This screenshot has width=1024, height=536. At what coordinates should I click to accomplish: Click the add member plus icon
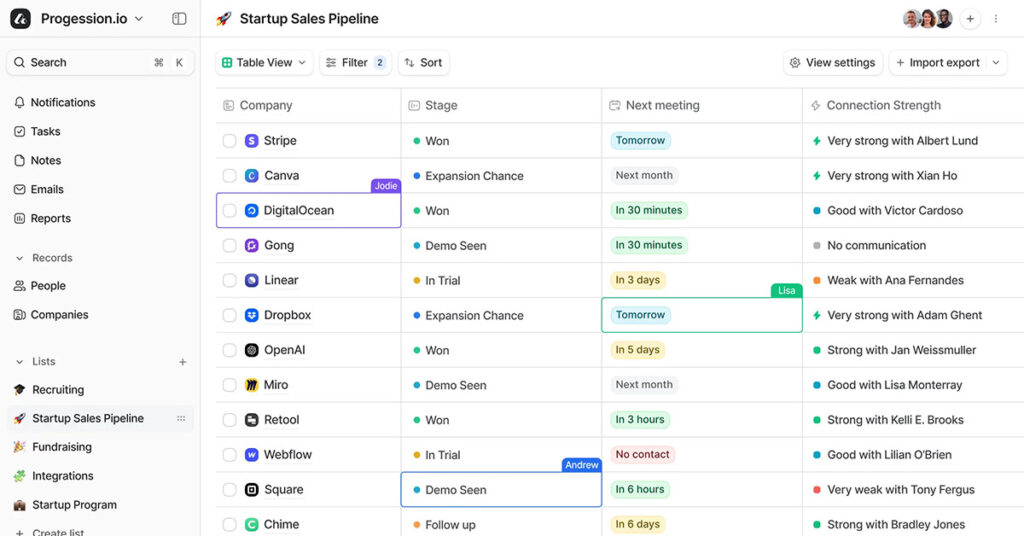coord(970,19)
